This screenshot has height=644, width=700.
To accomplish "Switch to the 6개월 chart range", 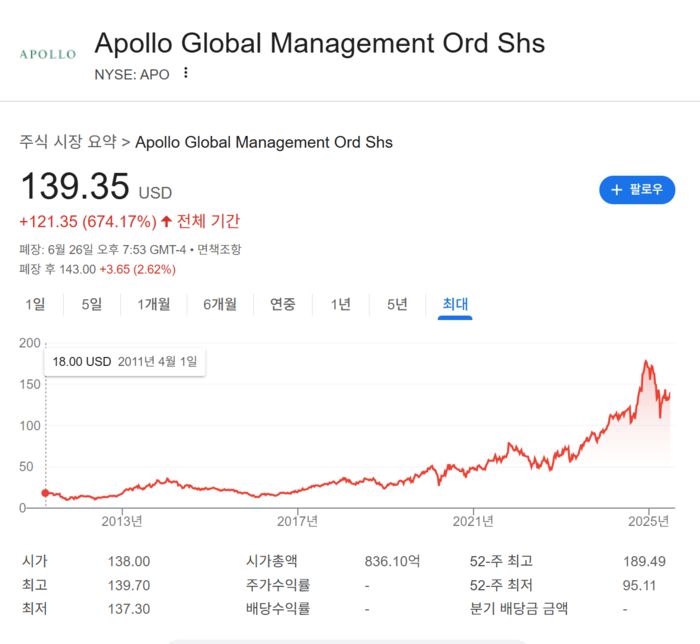I will [219, 304].
